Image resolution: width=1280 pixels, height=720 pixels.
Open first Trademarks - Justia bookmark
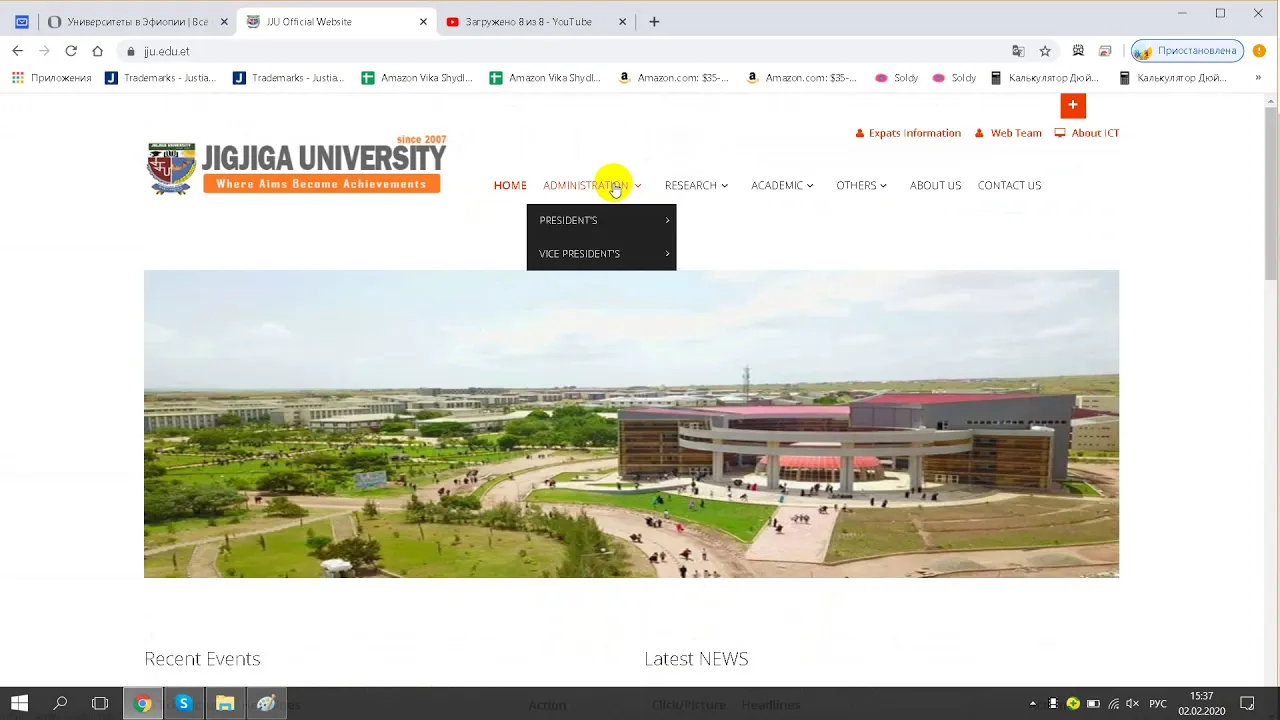point(160,78)
